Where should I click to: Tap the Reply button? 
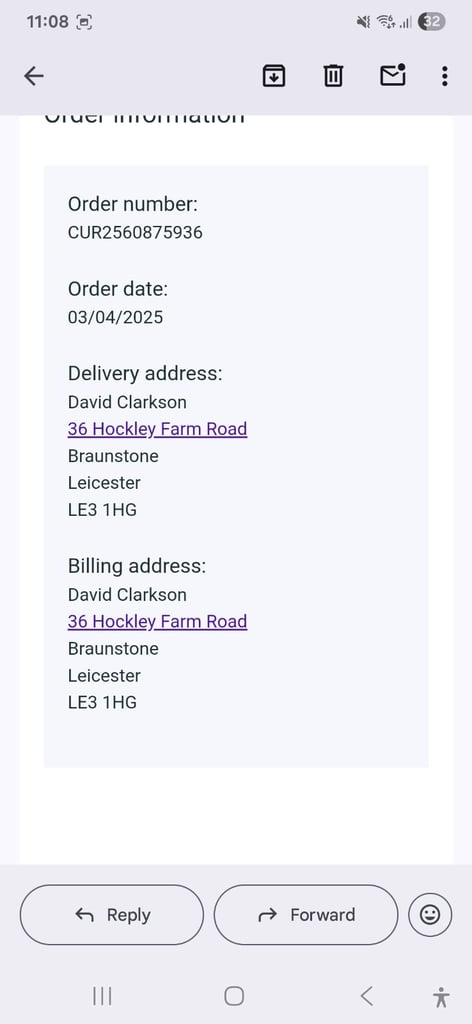pyautogui.click(x=112, y=915)
